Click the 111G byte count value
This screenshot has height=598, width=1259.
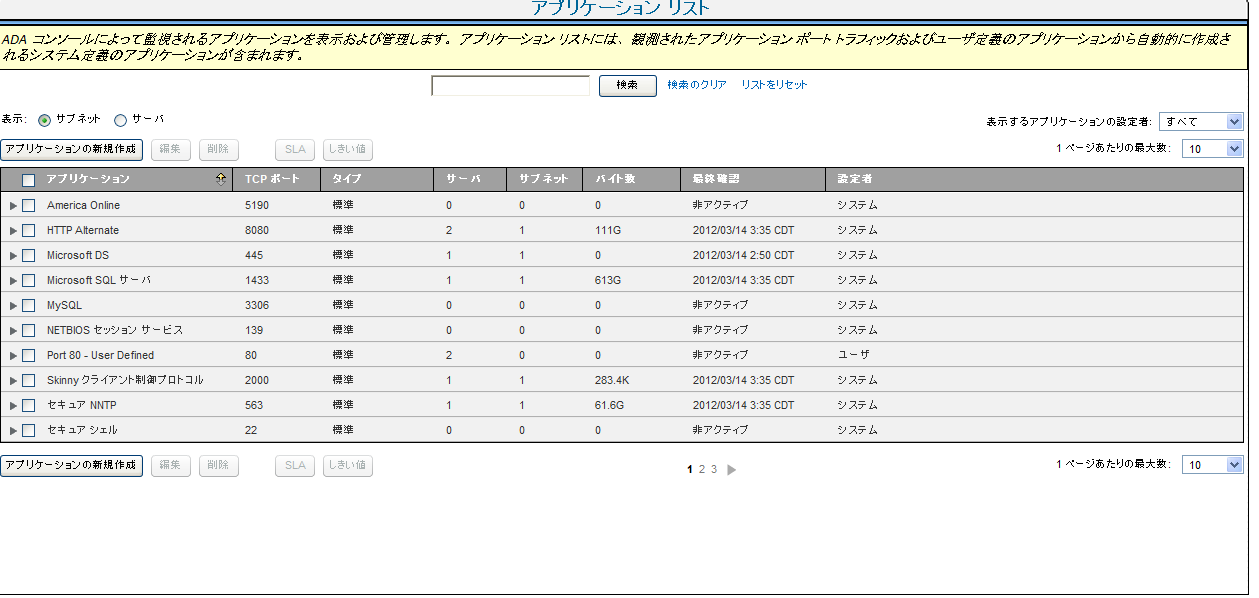point(608,230)
